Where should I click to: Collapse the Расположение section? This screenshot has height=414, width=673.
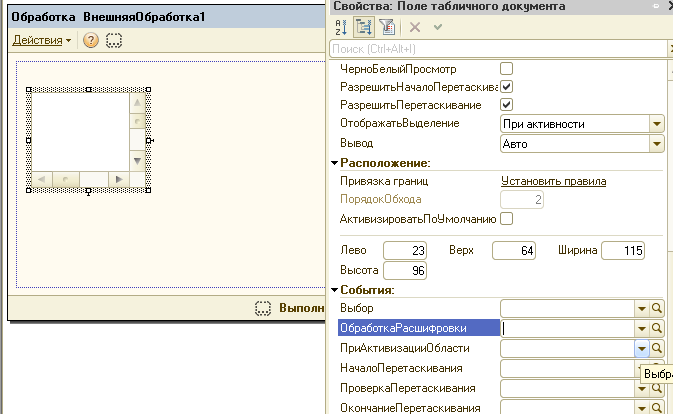[x=335, y=163]
